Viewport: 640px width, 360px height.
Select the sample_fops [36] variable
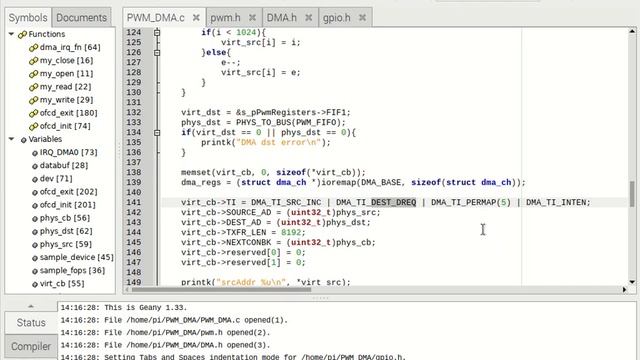point(72,270)
